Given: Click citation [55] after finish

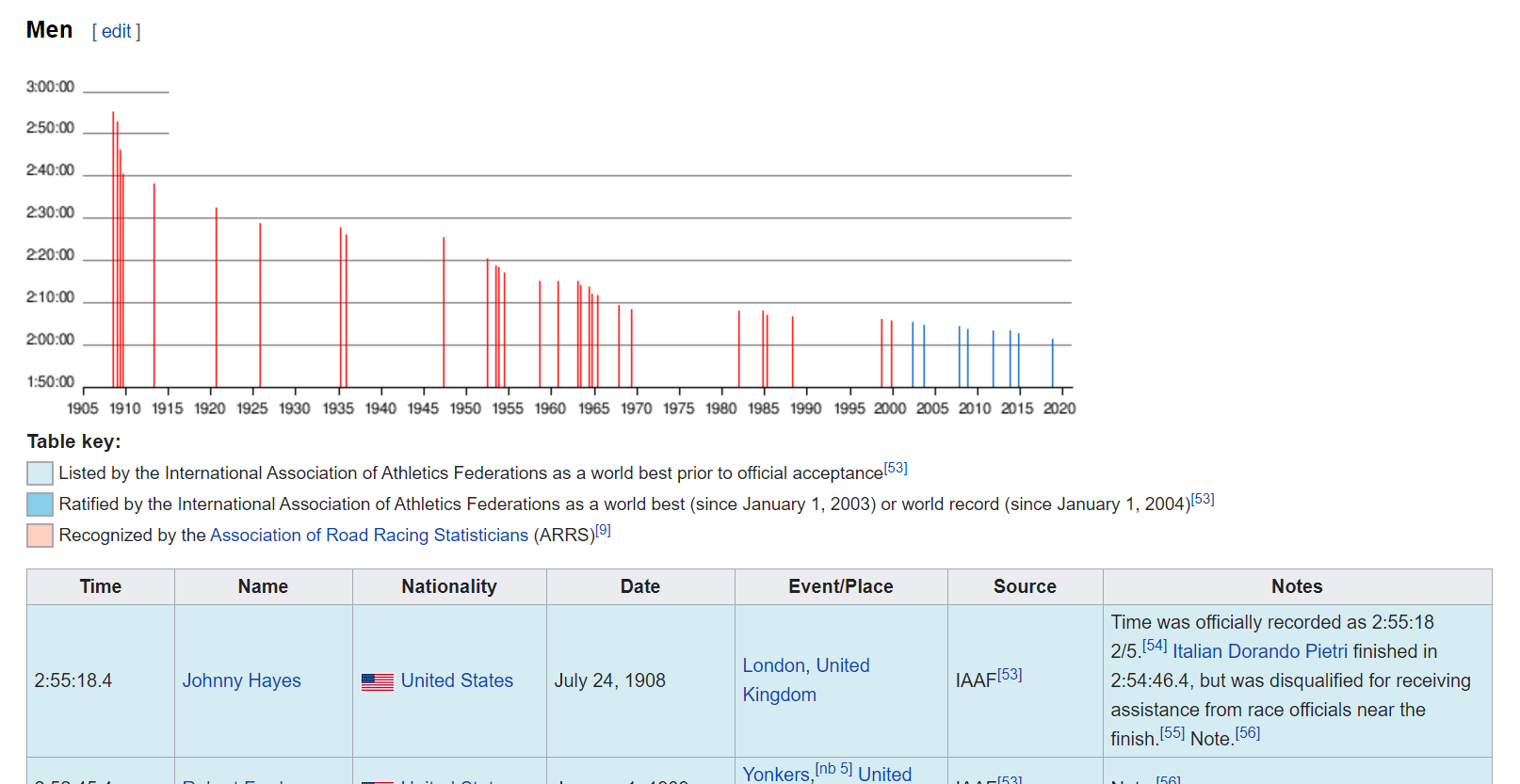Looking at the screenshot, I should point(1172,732).
